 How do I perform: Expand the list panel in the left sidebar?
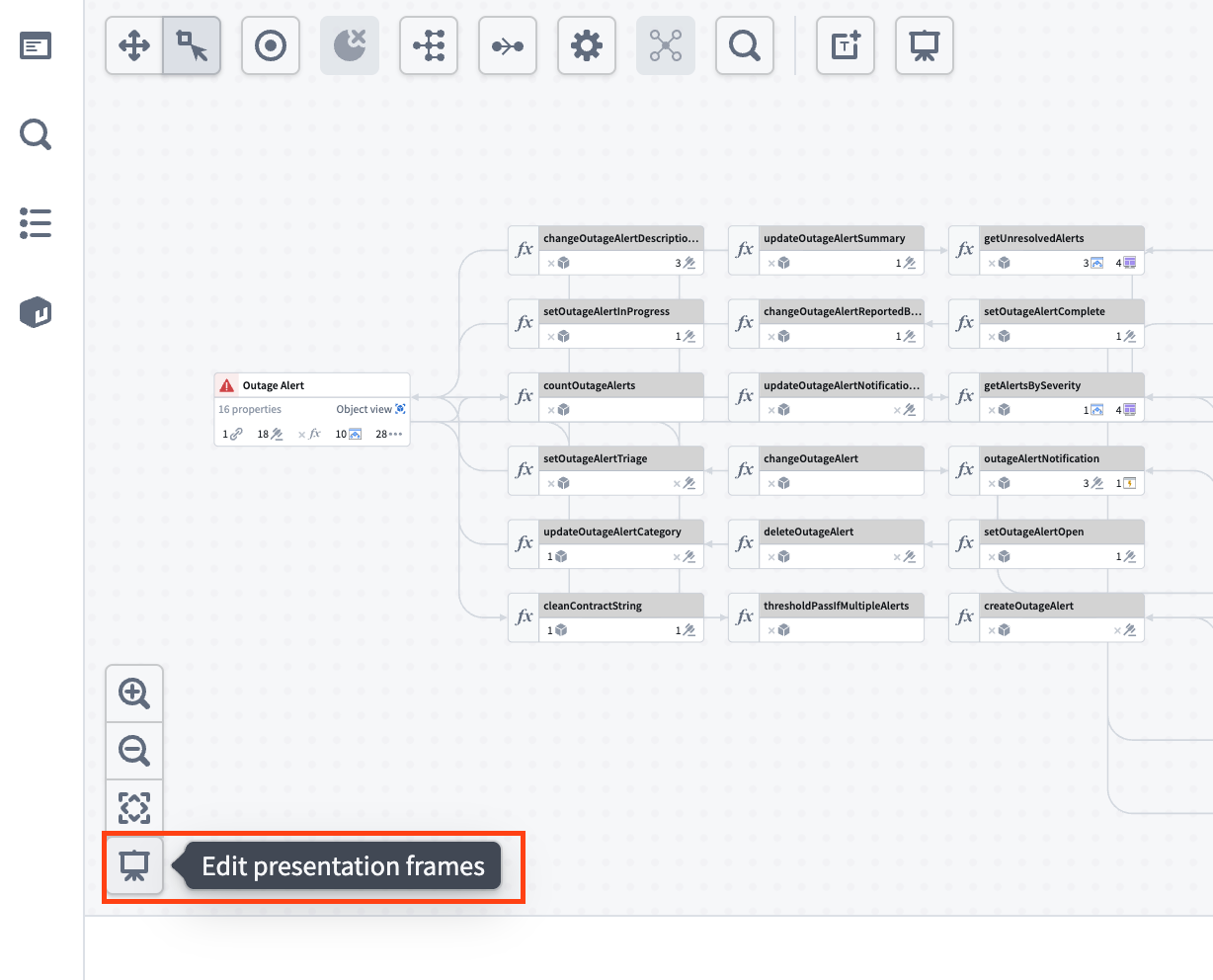click(x=35, y=223)
